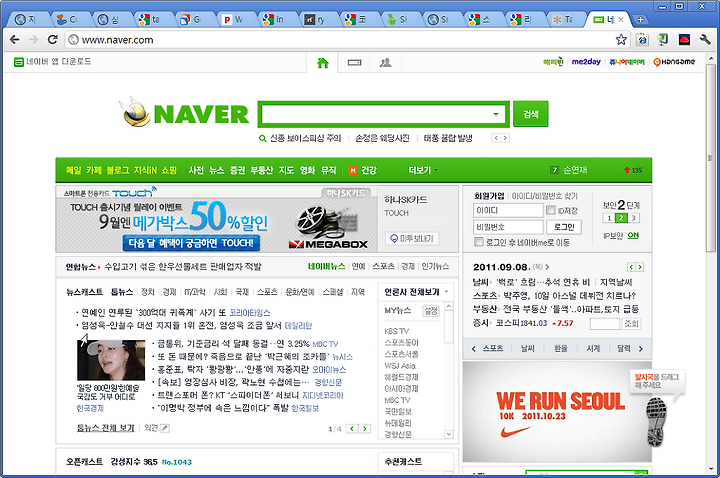The width and height of the screenshot is (720, 478).
Task: Open the 메일 menu item
Action: 73,170
